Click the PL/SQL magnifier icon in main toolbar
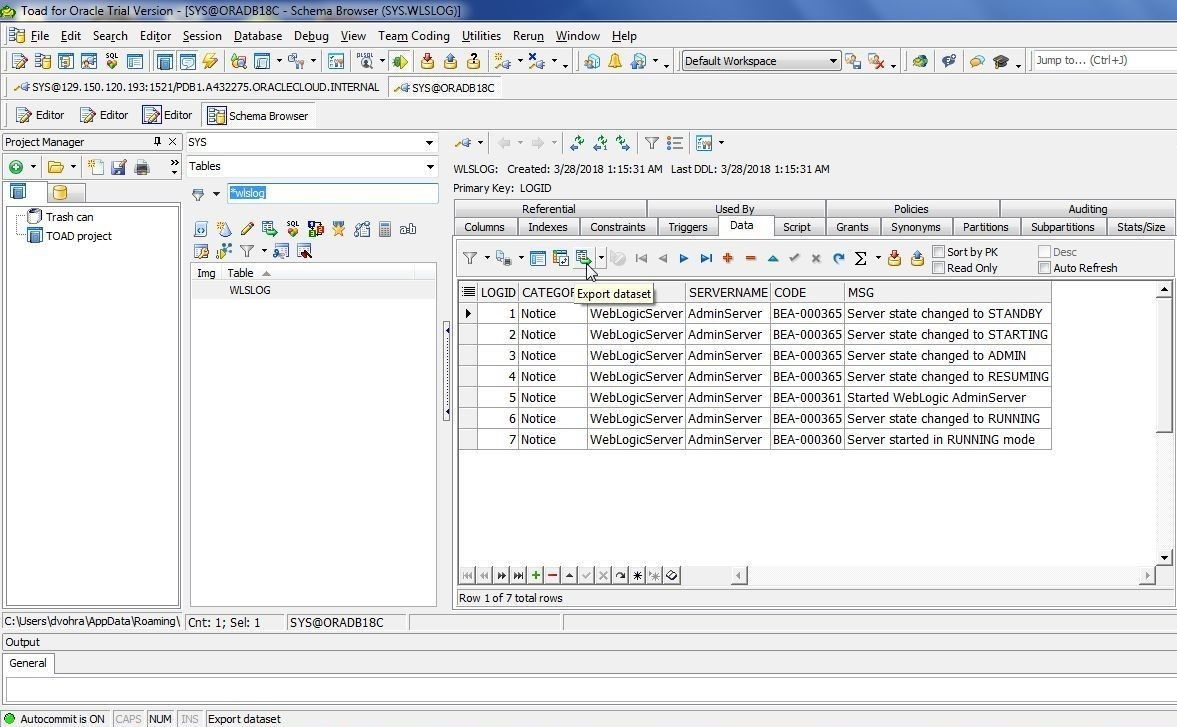The image size is (1177, 727). coord(366,61)
